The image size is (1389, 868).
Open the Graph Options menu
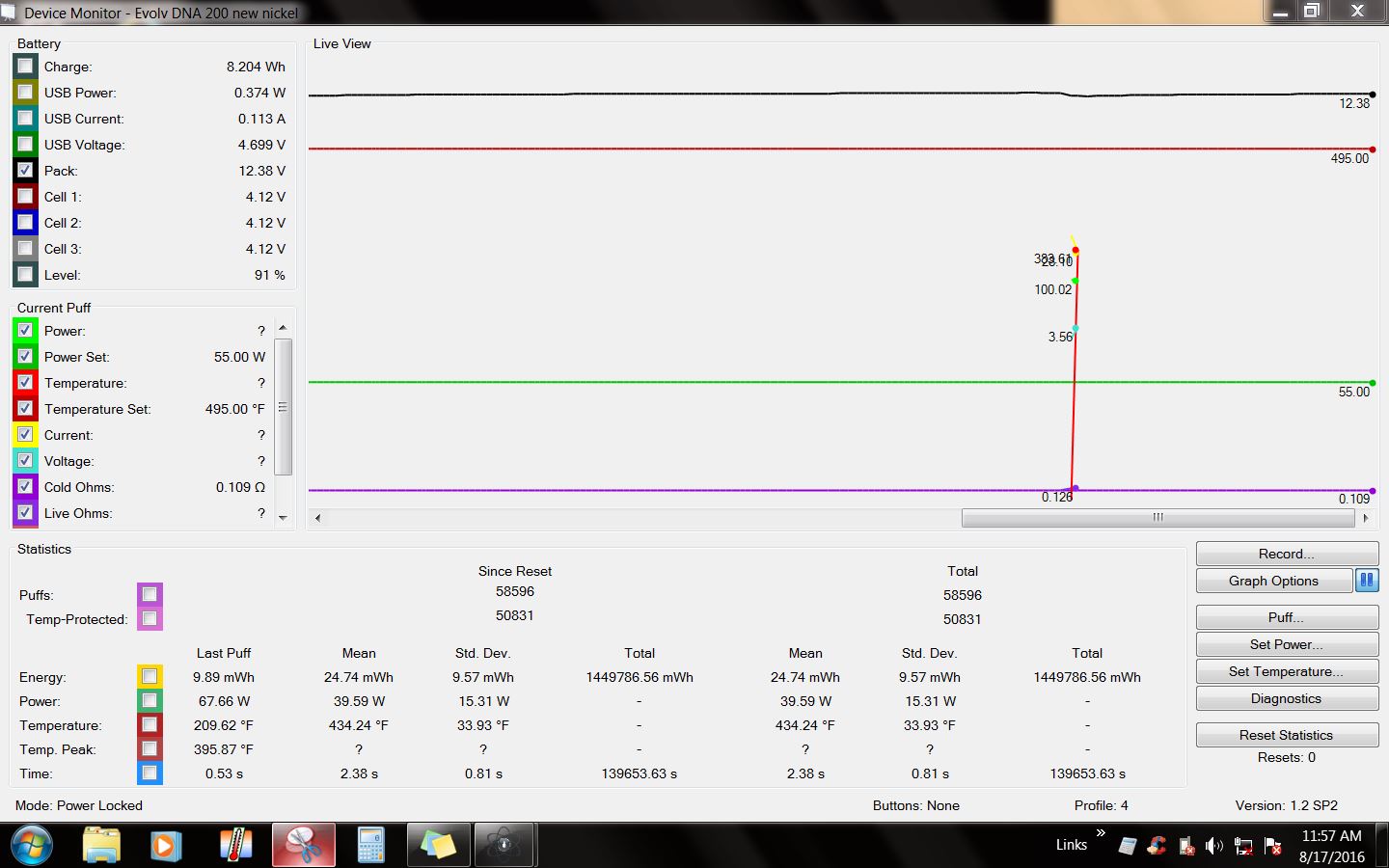tap(1273, 581)
